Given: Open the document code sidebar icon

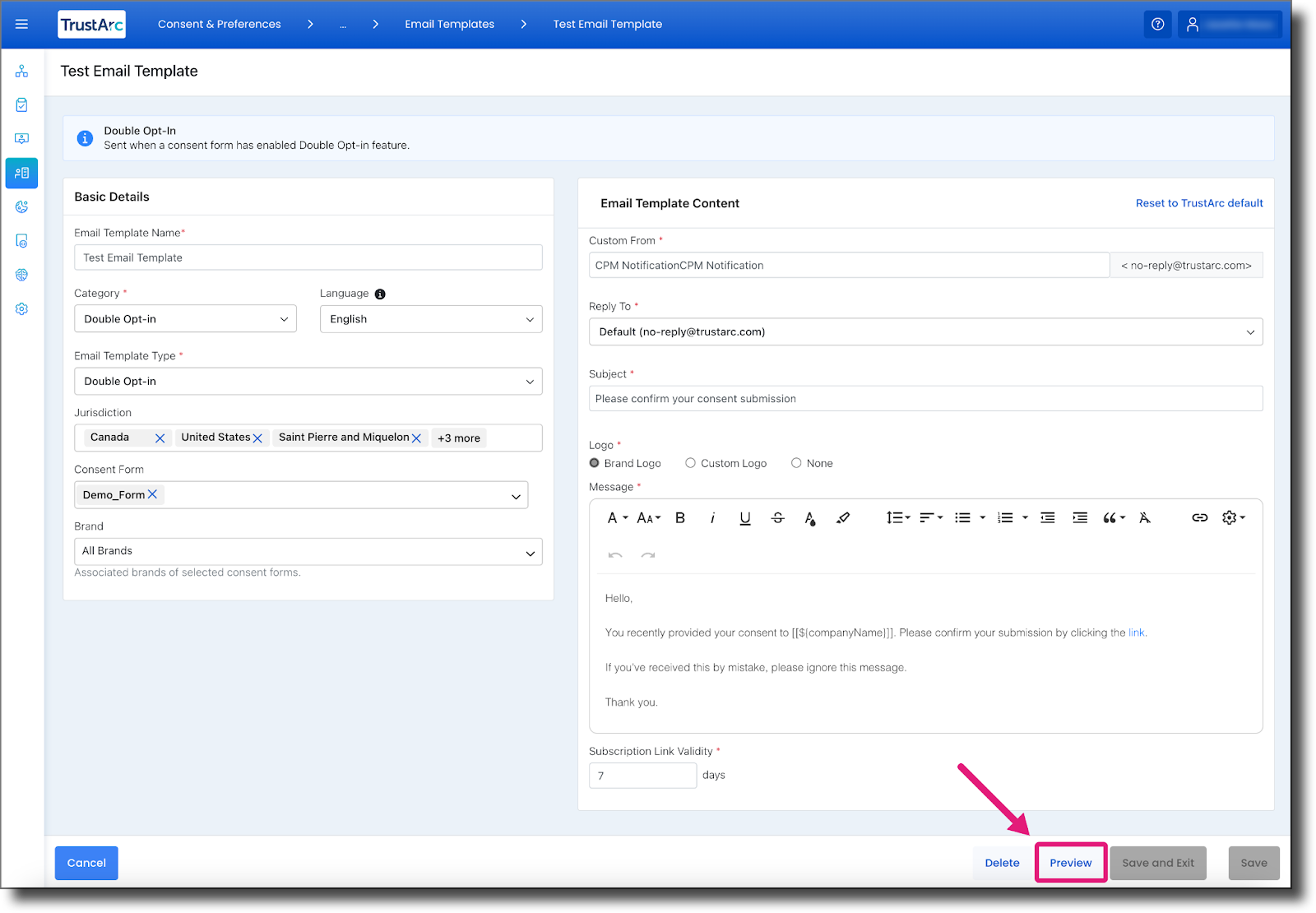Looking at the screenshot, I should 21,241.
